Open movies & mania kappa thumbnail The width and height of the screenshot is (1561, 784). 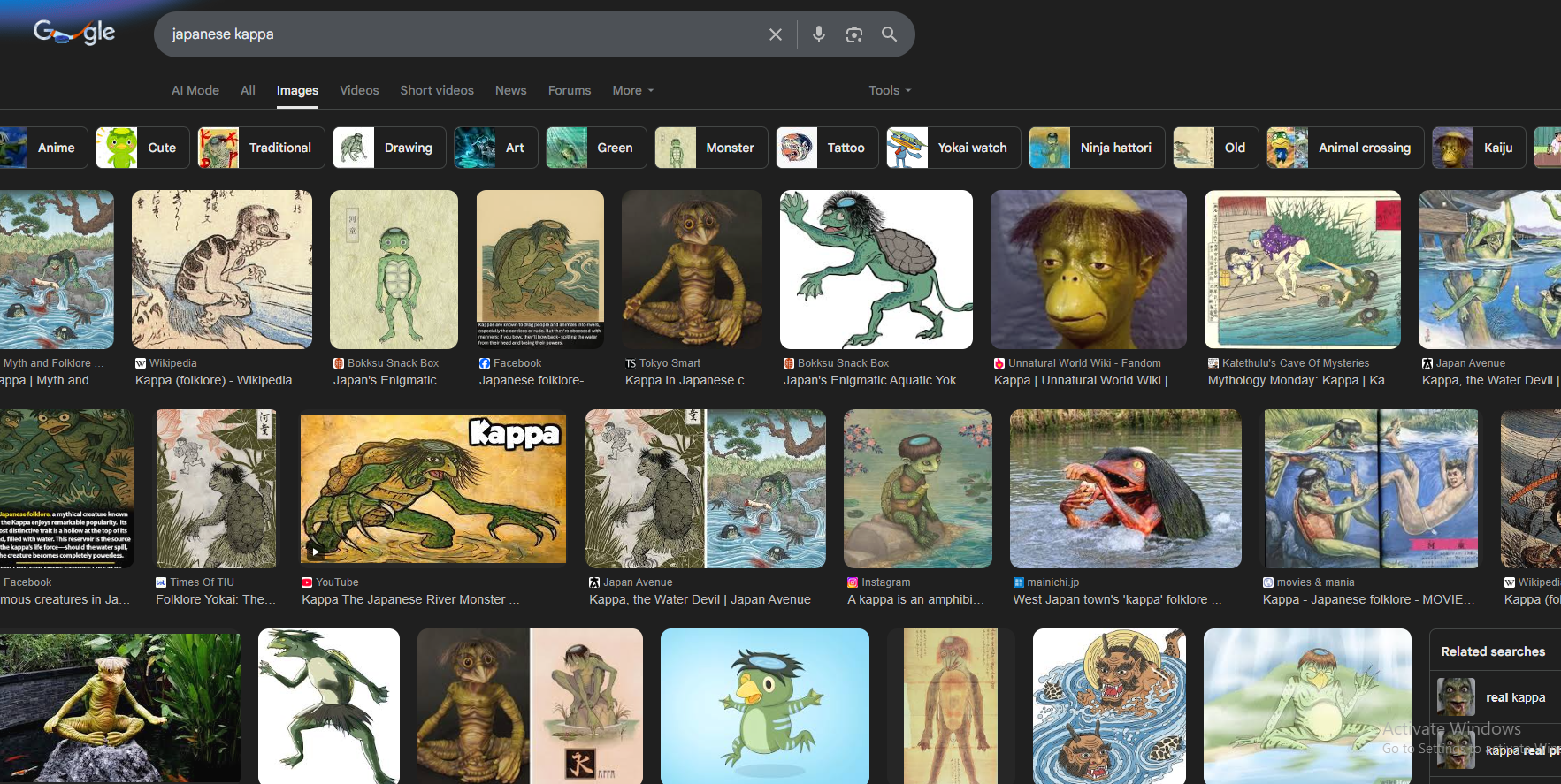click(1372, 489)
